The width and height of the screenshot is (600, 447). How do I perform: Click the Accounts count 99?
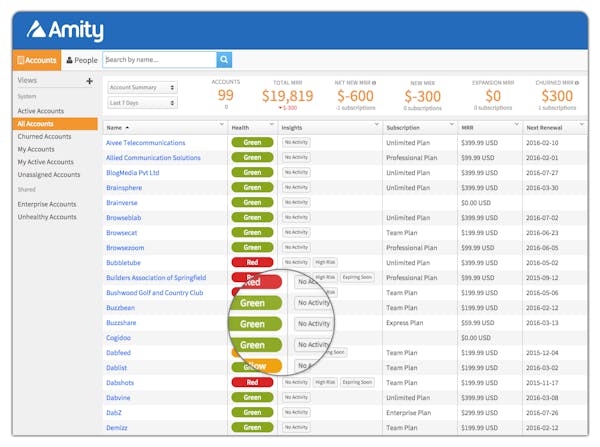(x=225, y=95)
